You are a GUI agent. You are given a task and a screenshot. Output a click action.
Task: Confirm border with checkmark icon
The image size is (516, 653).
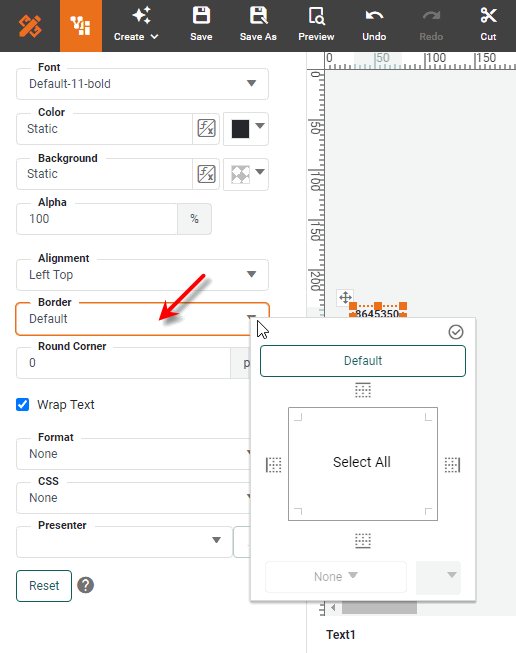tap(456, 332)
